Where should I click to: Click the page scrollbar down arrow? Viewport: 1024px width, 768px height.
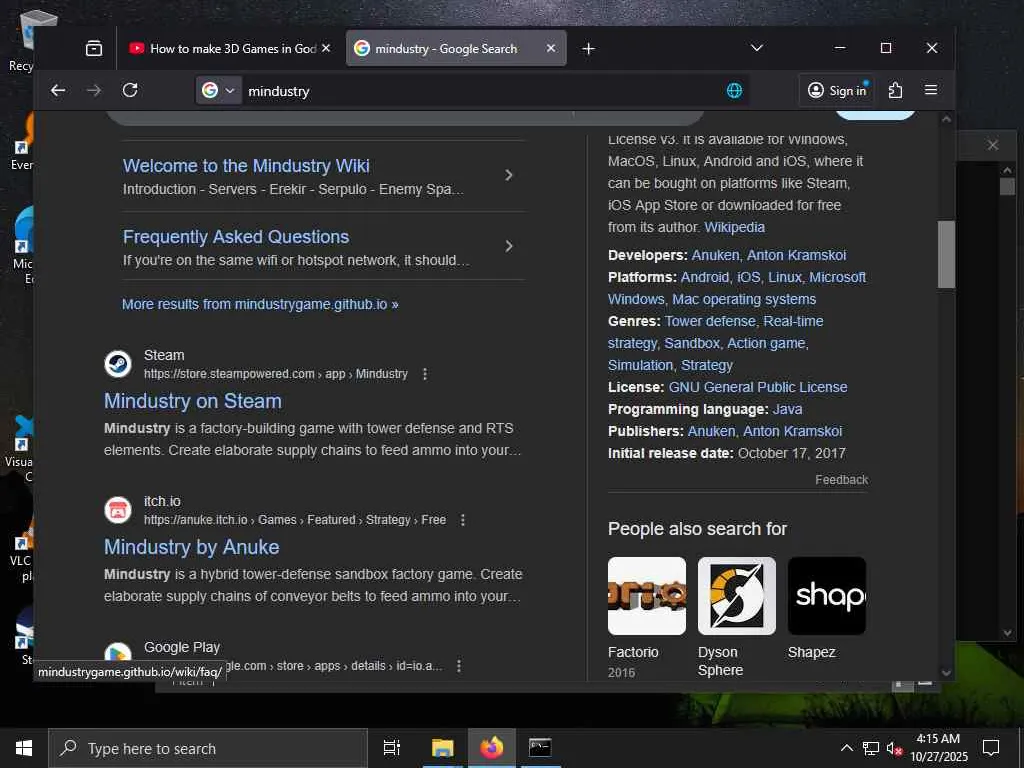[x=946, y=673]
